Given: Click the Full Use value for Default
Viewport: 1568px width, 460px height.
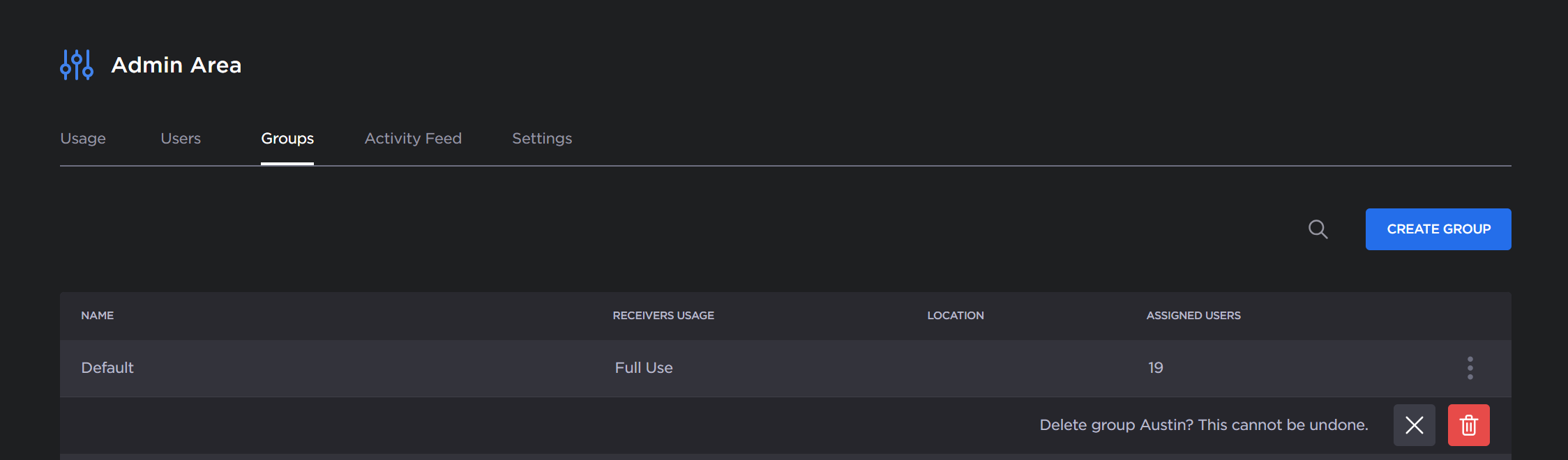Looking at the screenshot, I should 643,368.
